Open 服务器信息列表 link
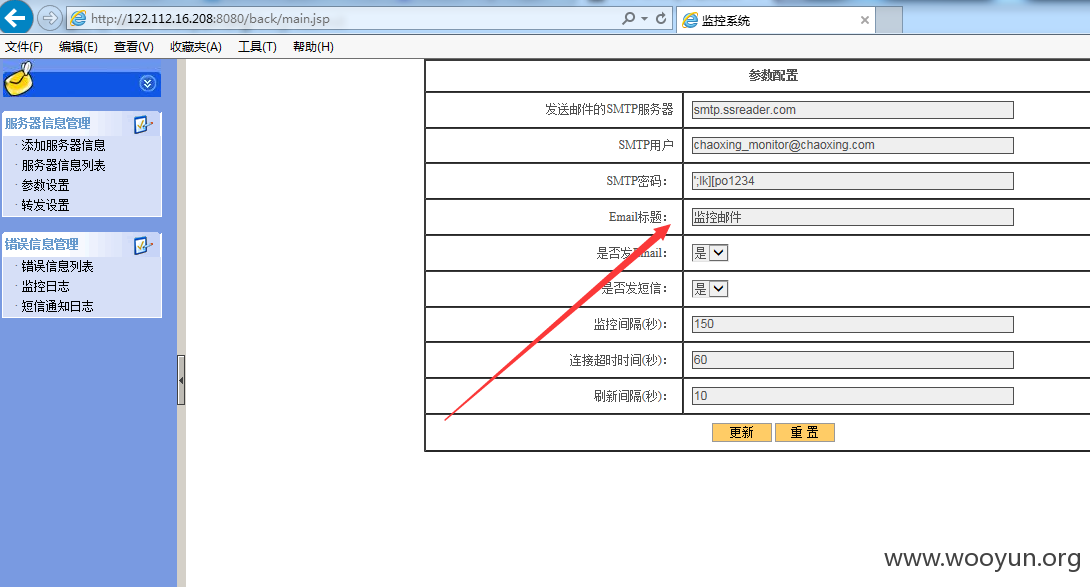The height and width of the screenshot is (587, 1090). [63, 166]
